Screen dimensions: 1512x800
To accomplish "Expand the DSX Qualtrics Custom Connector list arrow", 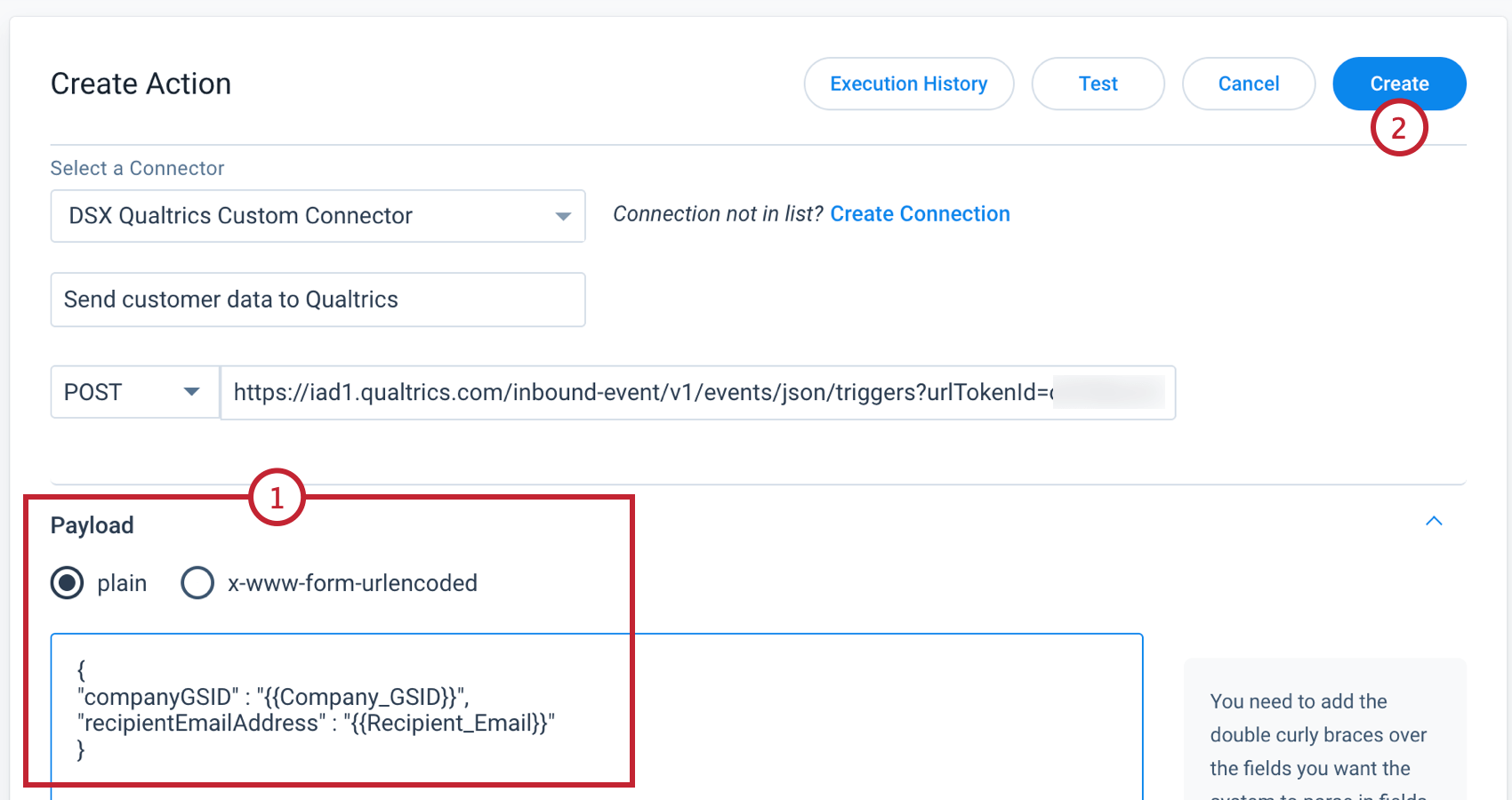I will (x=563, y=215).
